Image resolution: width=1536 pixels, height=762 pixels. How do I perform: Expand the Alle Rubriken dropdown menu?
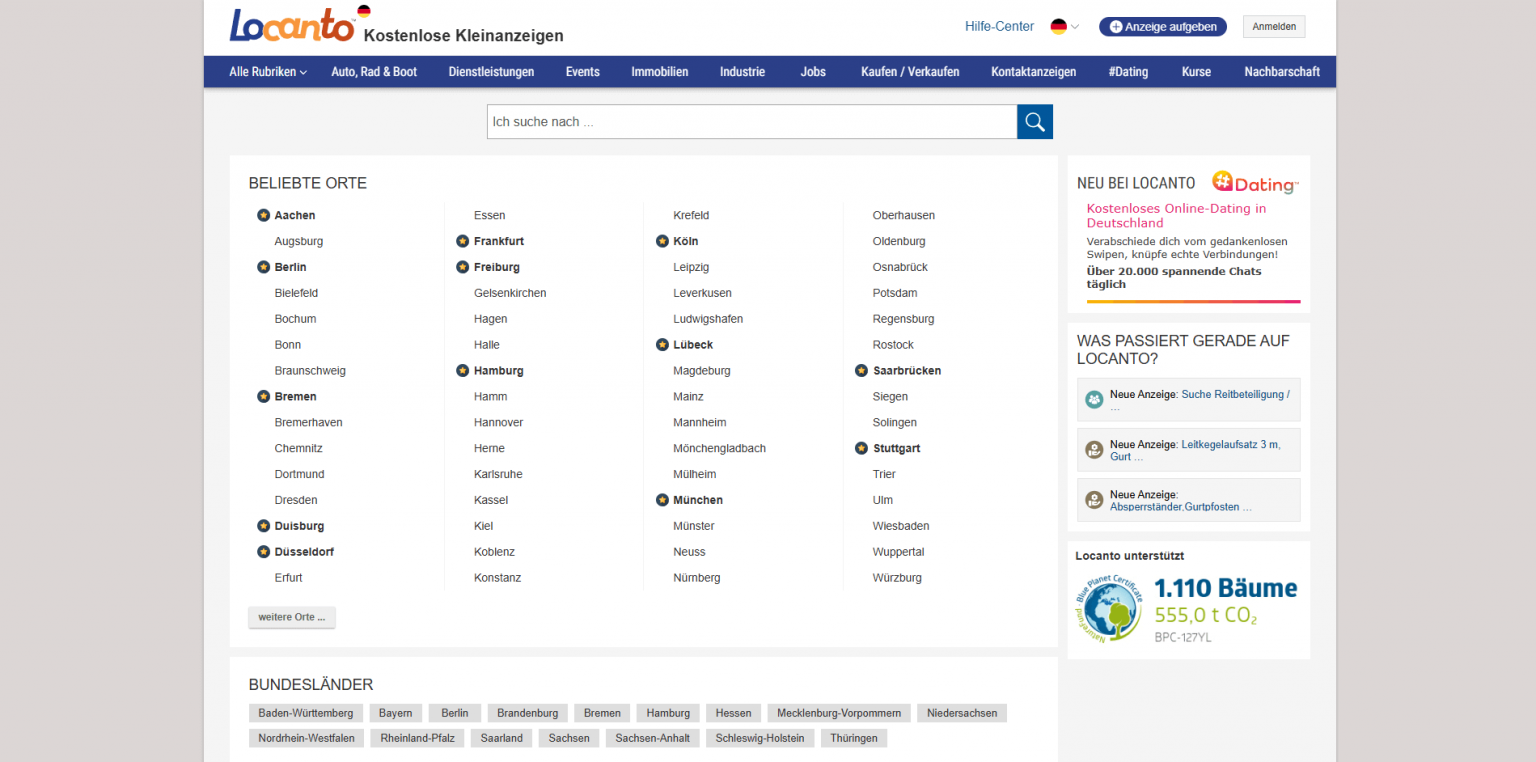coord(268,72)
